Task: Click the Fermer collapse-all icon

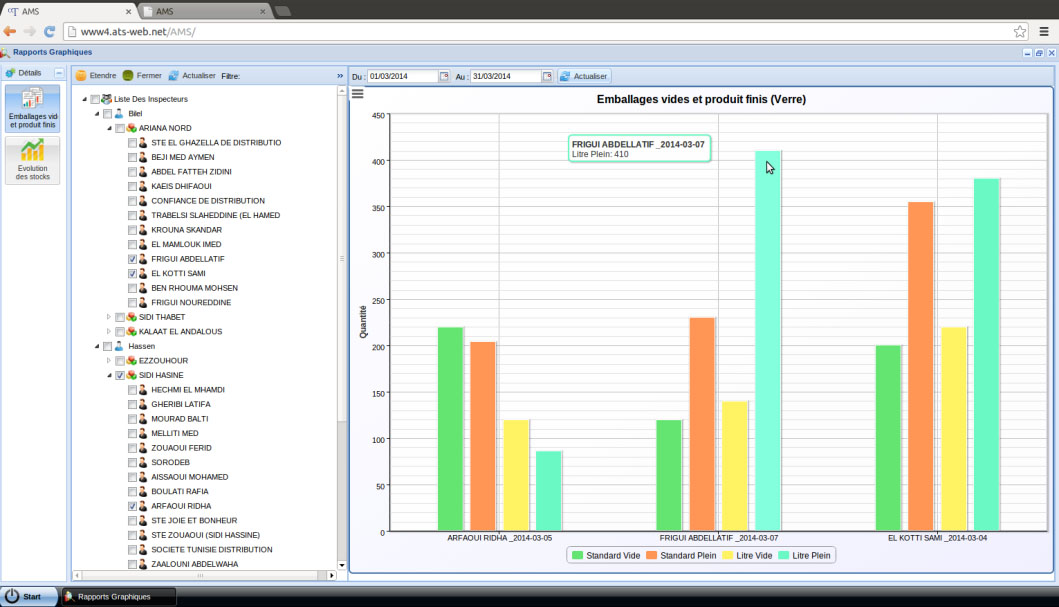Action: point(128,75)
